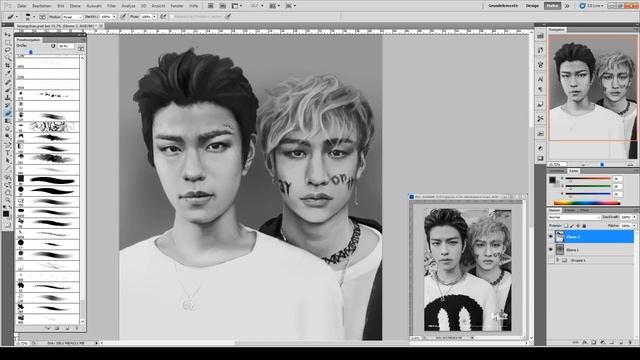Toggle the Brush panel from the options bar

(x=42, y=17)
